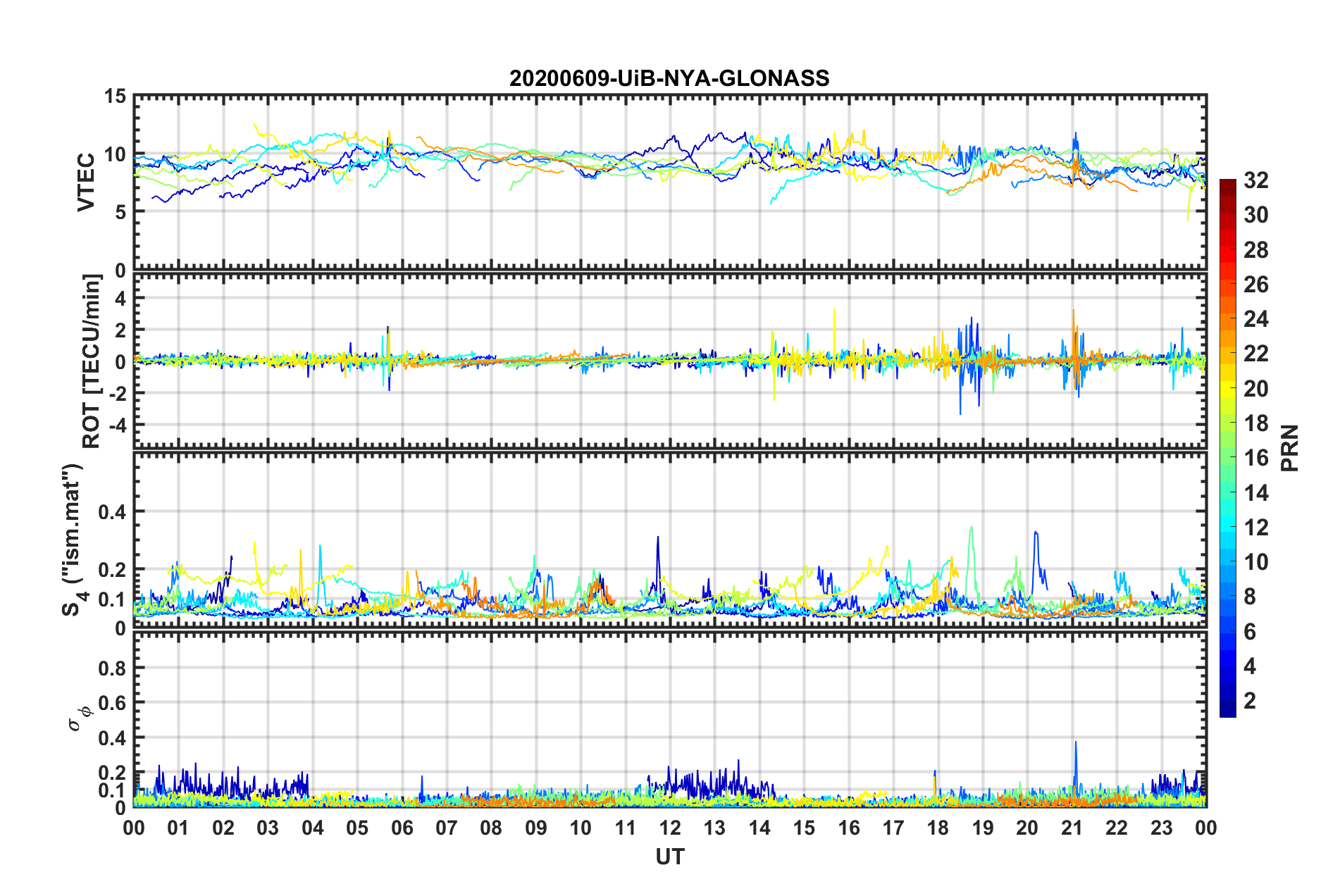
Task: Click the S4 ("ism.mat") axis label
Action: coord(73,540)
